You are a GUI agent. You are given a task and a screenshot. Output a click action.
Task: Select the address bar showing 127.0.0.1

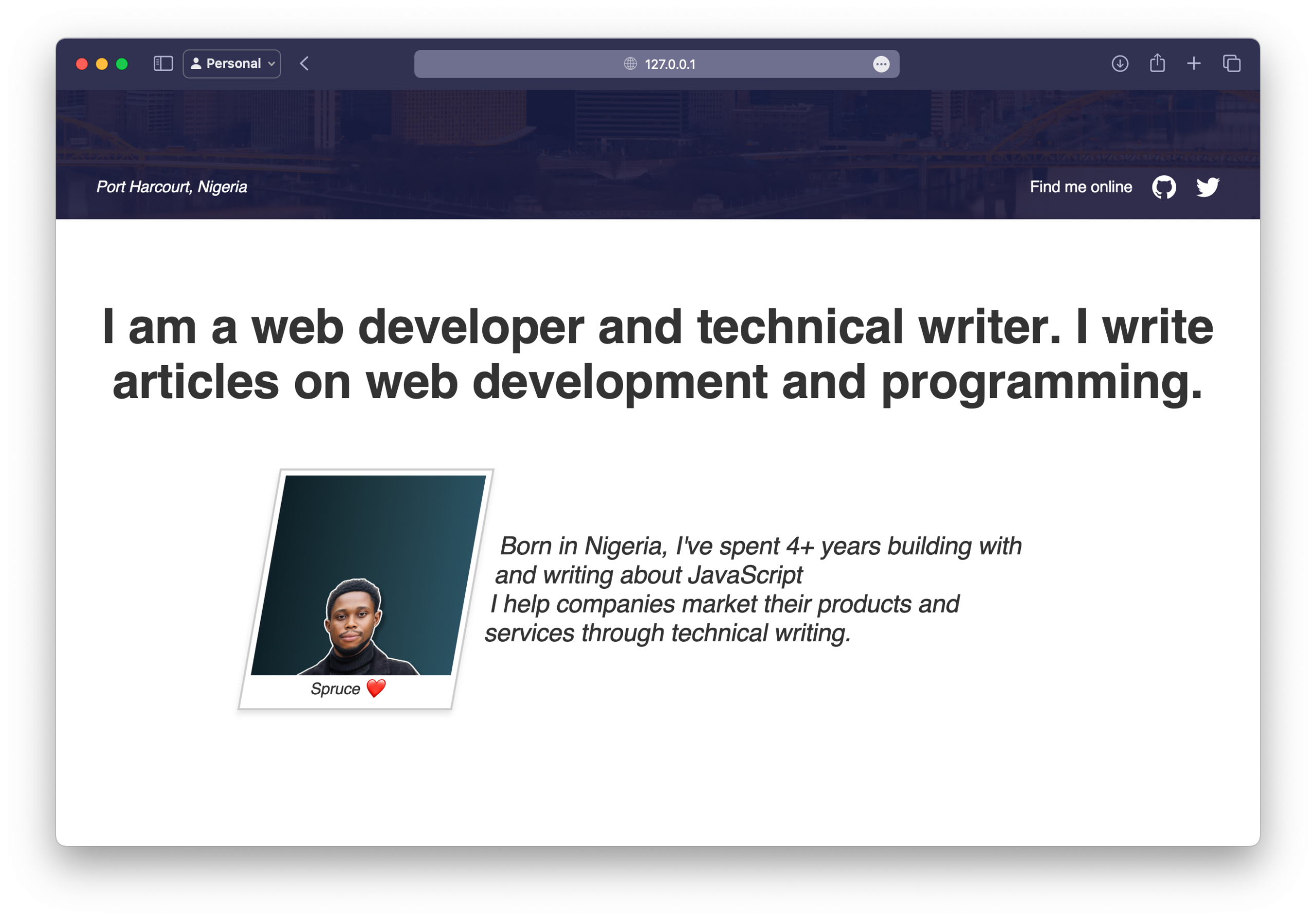pos(670,64)
